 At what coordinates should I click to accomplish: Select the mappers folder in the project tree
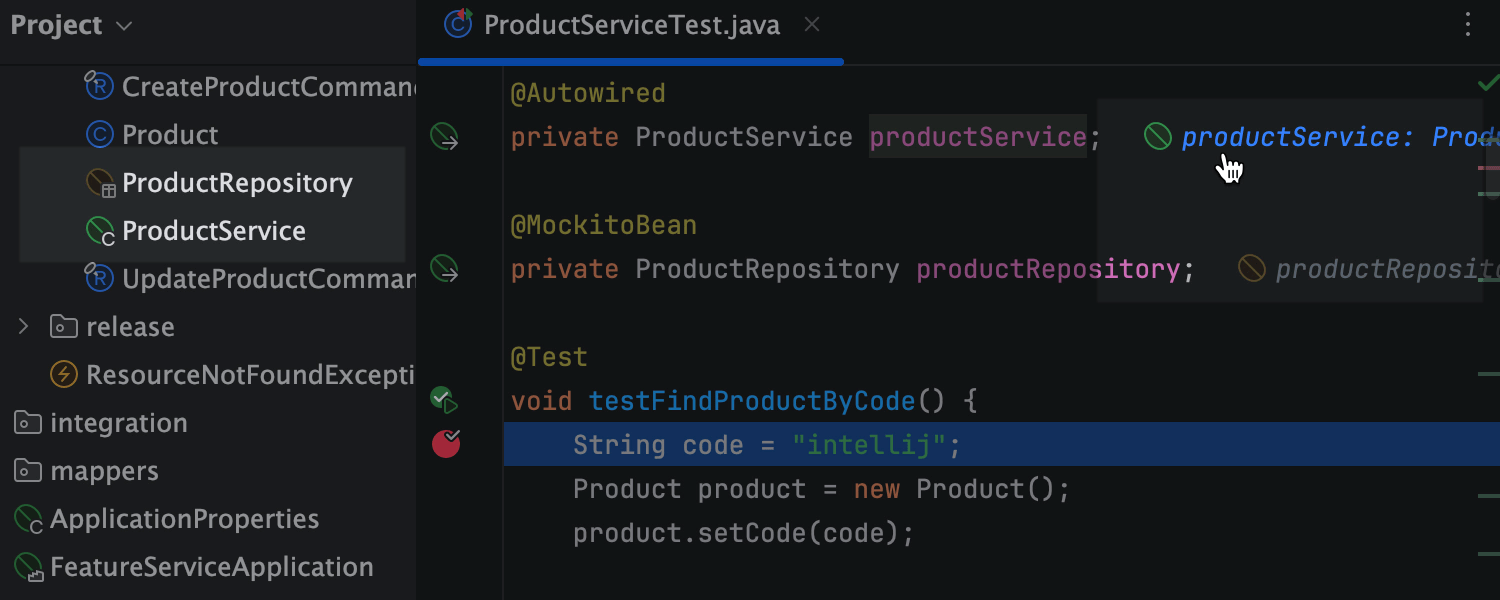click(x=105, y=470)
